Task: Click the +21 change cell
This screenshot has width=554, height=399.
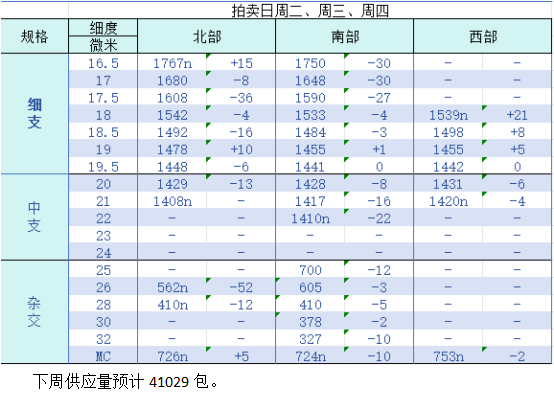Action: [517, 115]
